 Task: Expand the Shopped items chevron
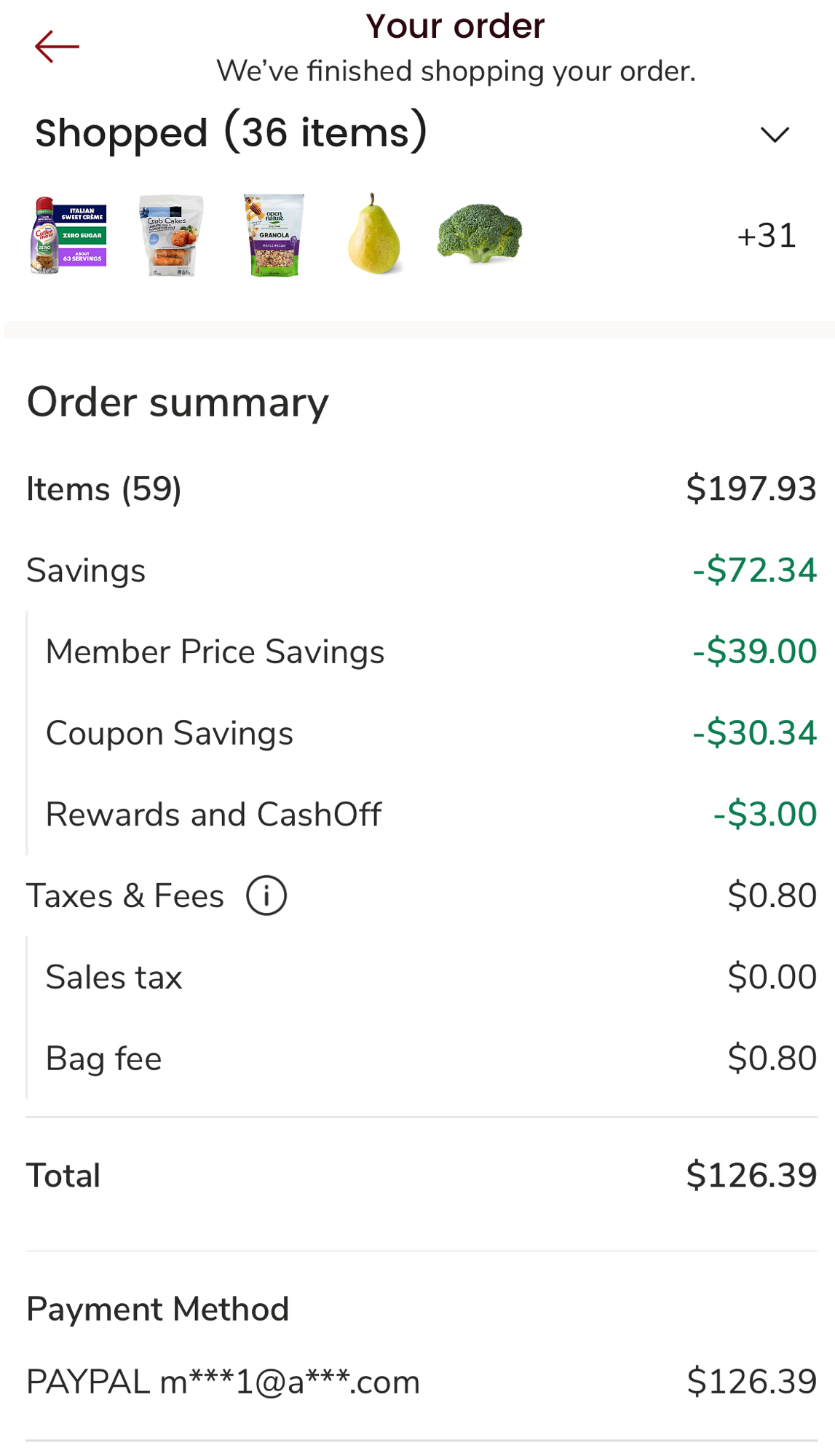(775, 135)
